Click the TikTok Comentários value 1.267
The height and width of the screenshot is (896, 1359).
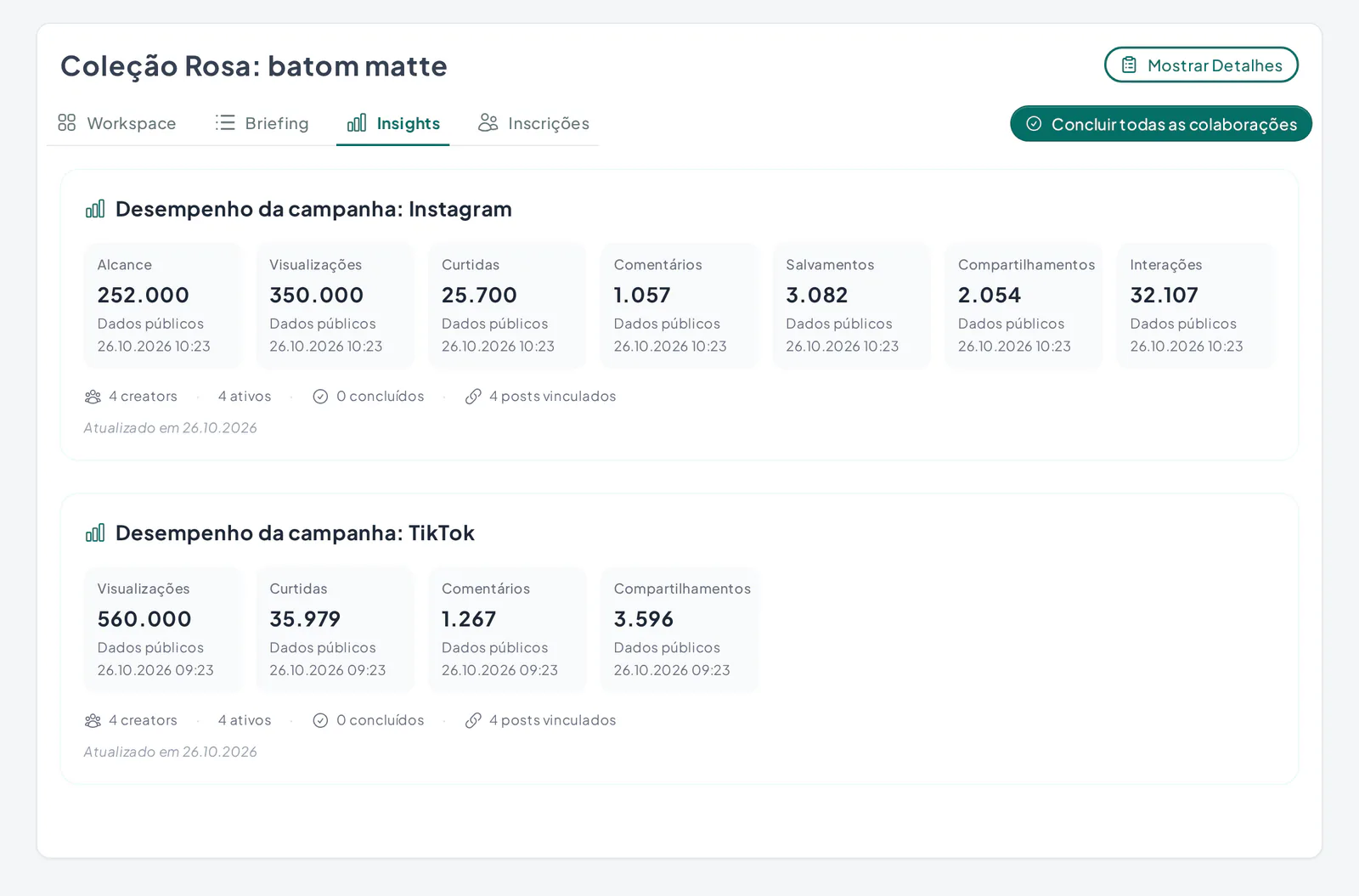[x=469, y=619]
